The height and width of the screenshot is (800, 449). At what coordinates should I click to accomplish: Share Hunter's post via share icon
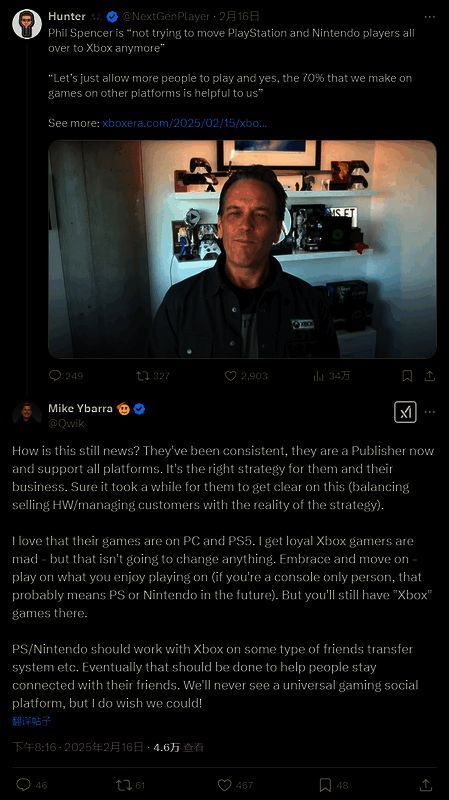(x=430, y=376)
